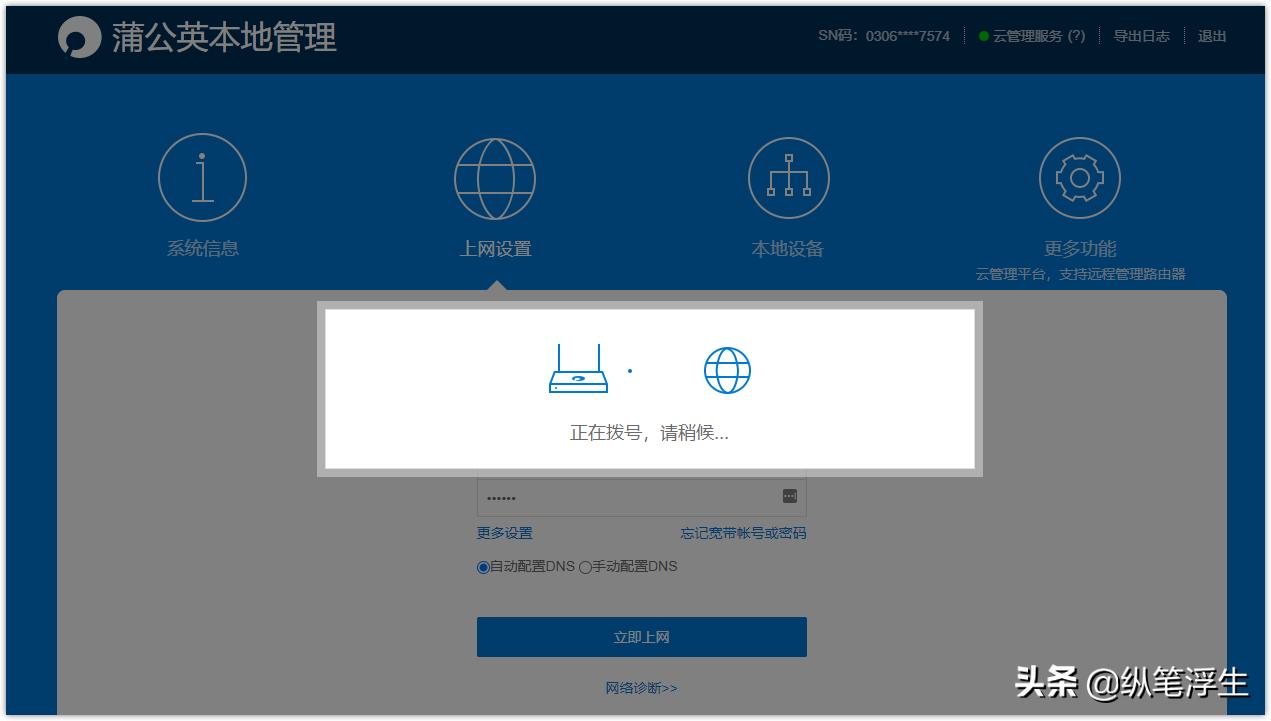
Task: Open the 更多功能 gear icon
Action: [1080, 176]
